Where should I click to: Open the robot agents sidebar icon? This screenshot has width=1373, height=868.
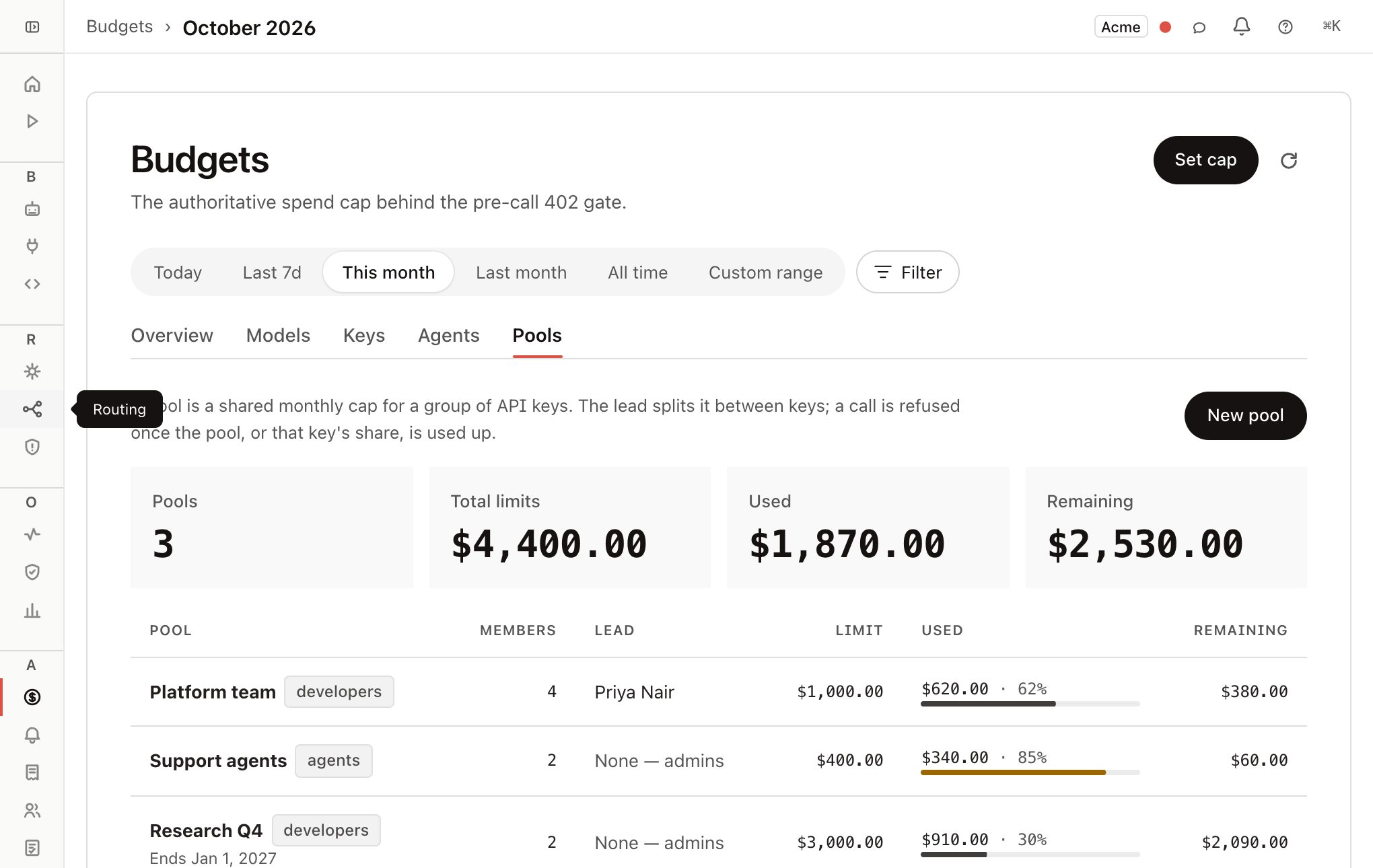(x=32, y=209)
